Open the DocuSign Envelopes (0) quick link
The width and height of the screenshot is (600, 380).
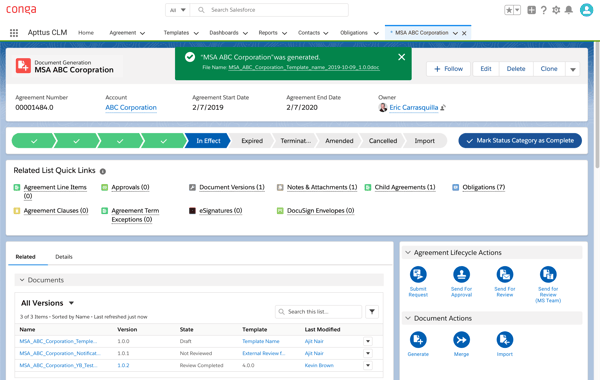click(321, 210)
